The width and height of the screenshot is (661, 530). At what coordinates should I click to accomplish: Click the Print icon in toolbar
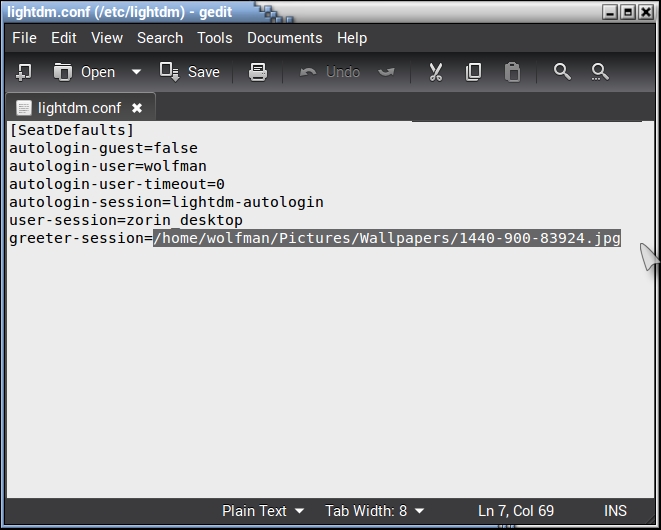tap(258, 72)
